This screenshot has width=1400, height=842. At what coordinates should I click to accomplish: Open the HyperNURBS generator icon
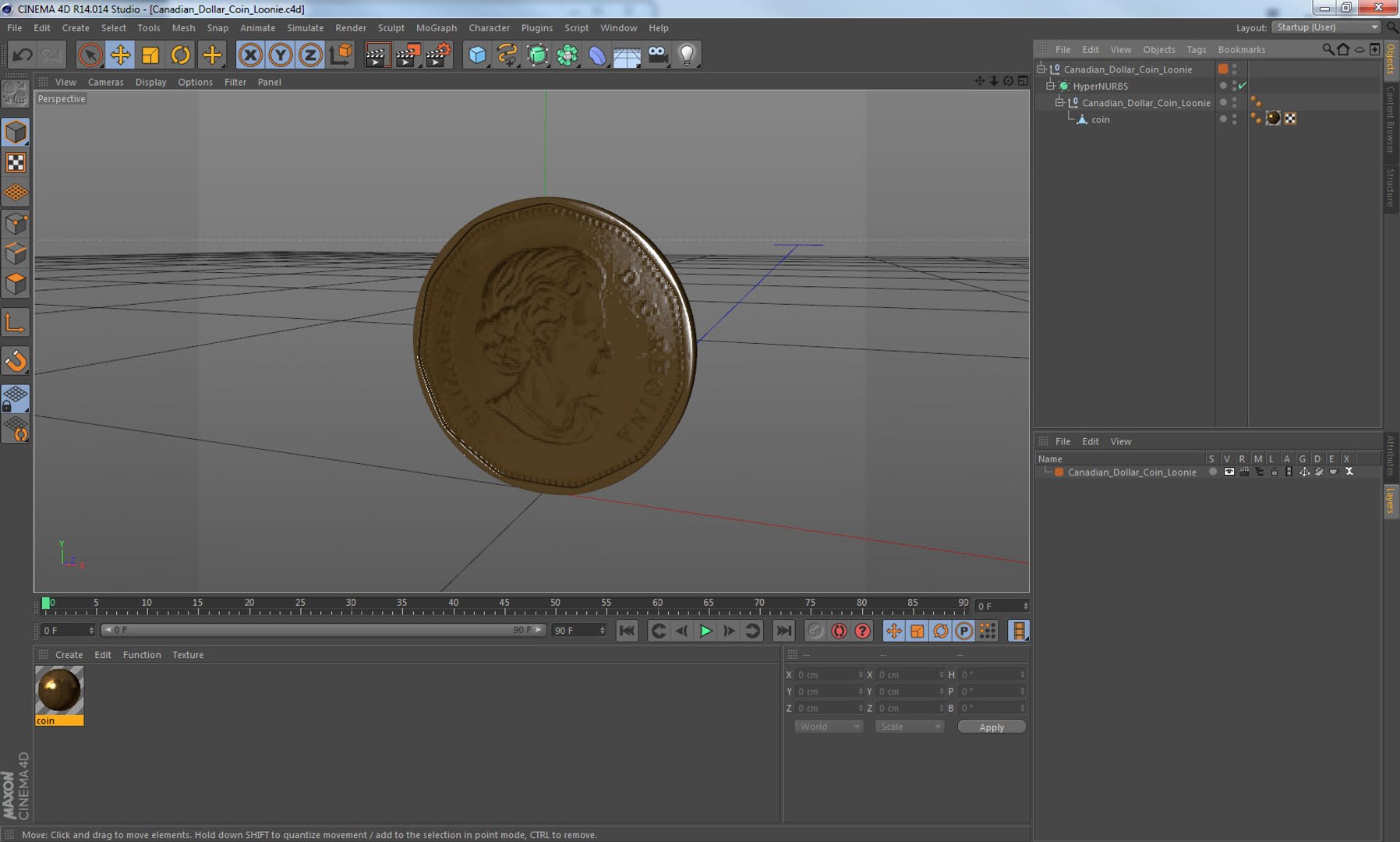(537, 55)
